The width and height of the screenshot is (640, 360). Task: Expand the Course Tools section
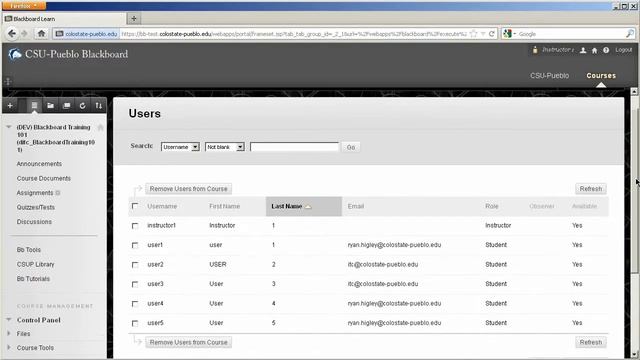[x=9, y=347]
